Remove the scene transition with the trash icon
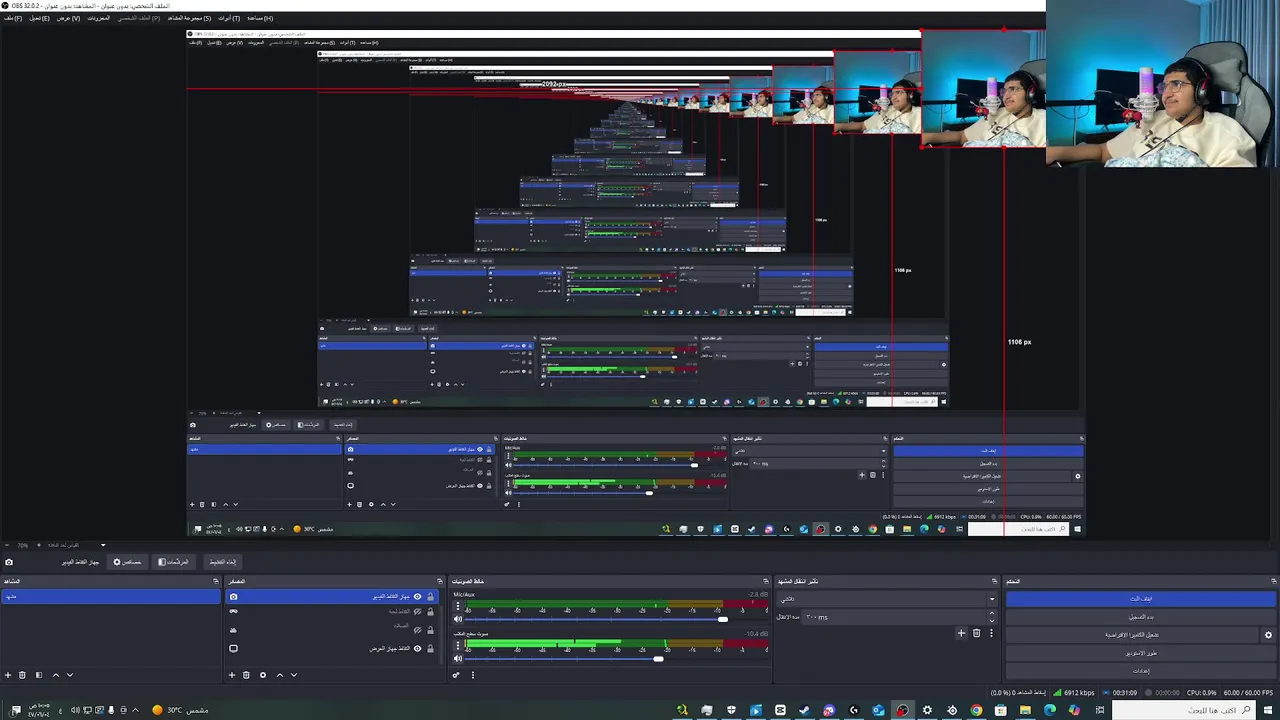The image size is (1280, 720). click(x=977, y=633)
